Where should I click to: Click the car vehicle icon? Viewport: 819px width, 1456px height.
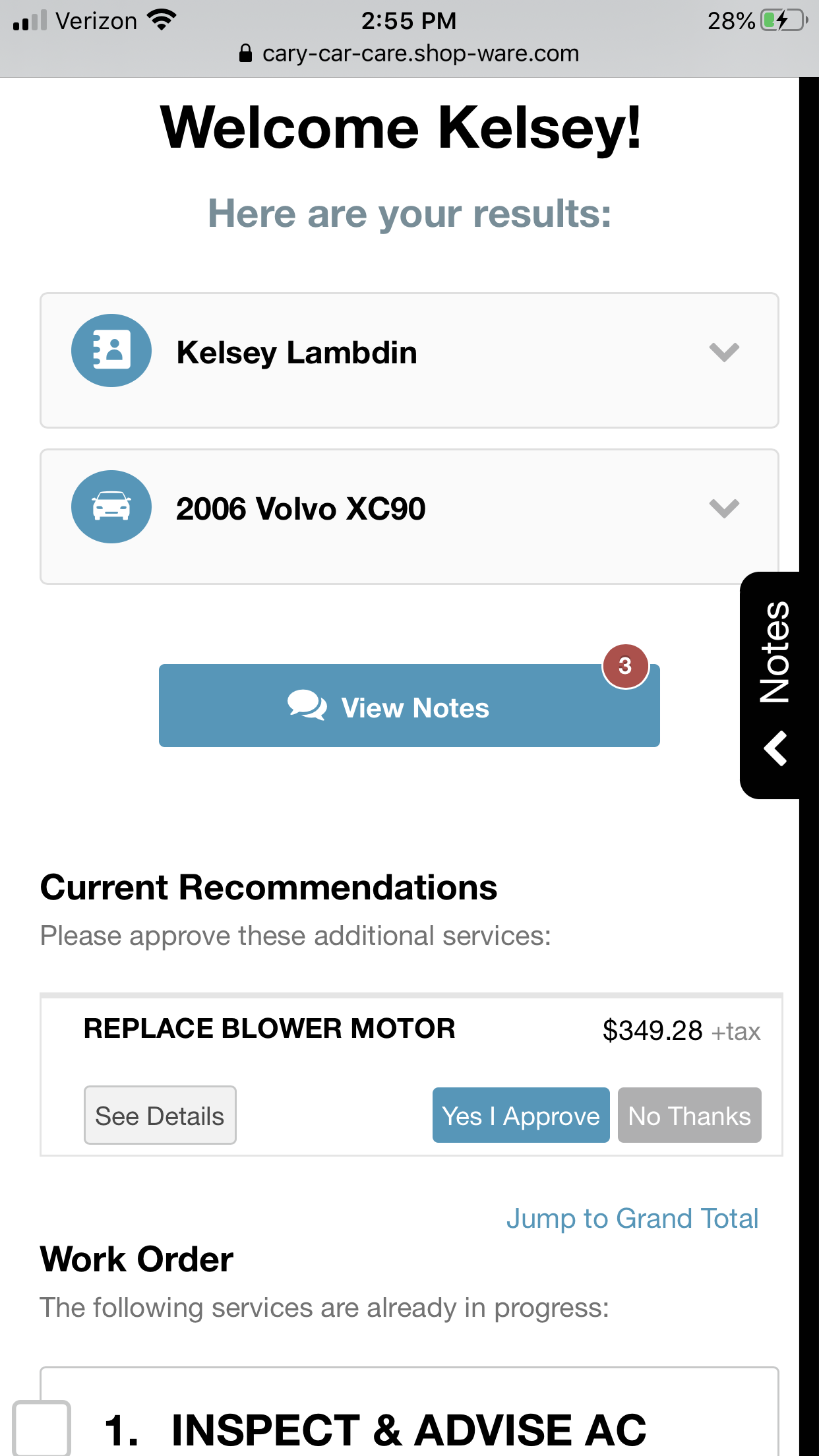pos(111,506)
